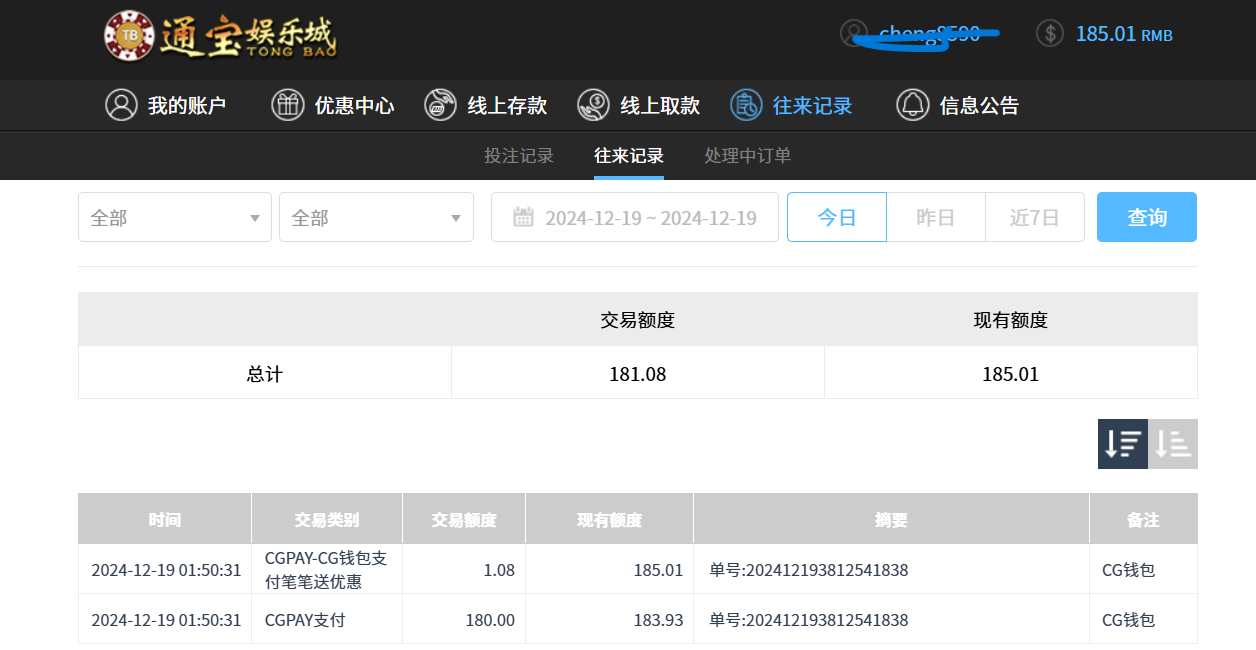Viewport: 1256px width, 650px height.
Task: Select the 近7日 quick filter button
Action: click(1034, 217)
